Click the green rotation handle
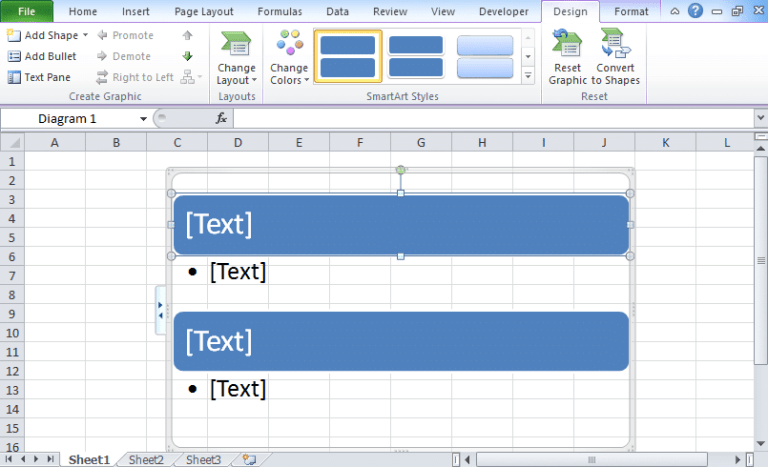 (x=401, y=170)
